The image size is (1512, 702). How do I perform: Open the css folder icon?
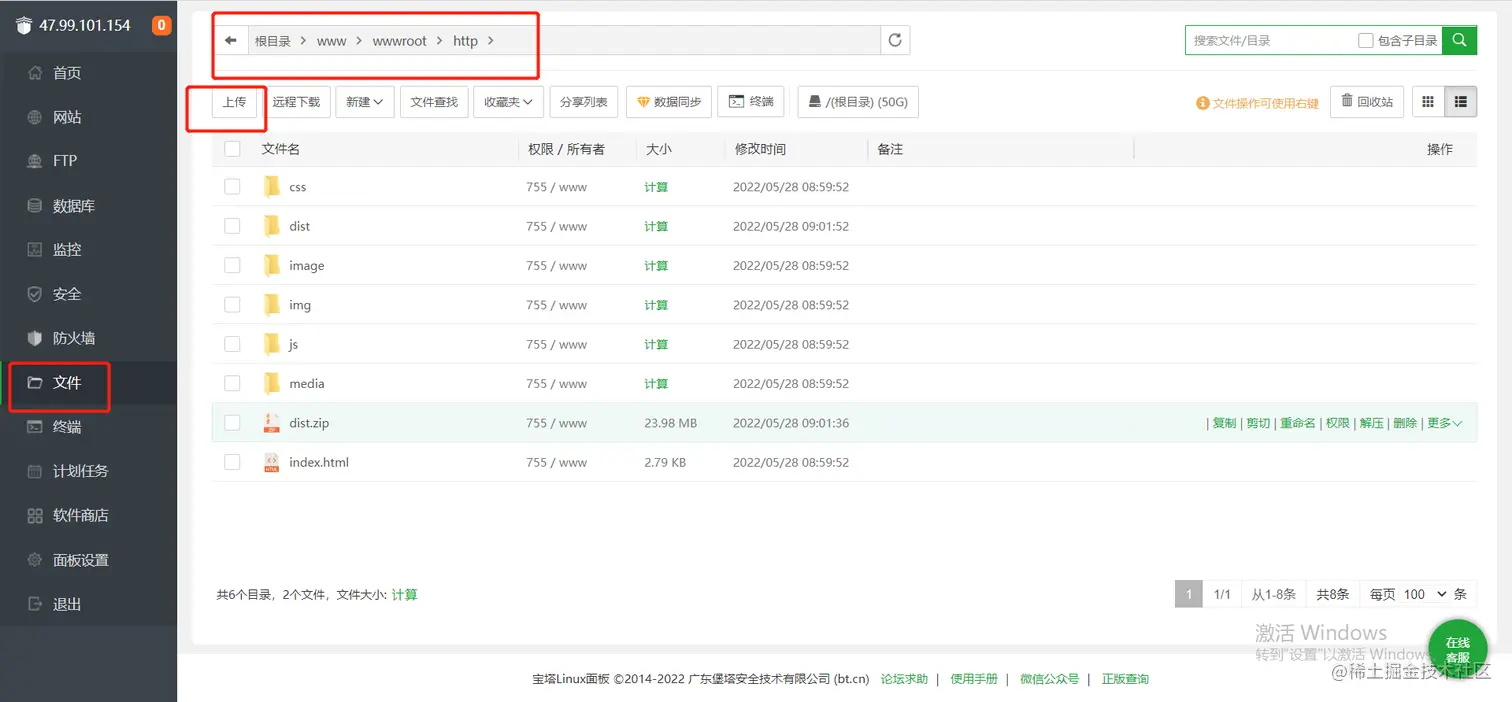[x=271, y=187]
